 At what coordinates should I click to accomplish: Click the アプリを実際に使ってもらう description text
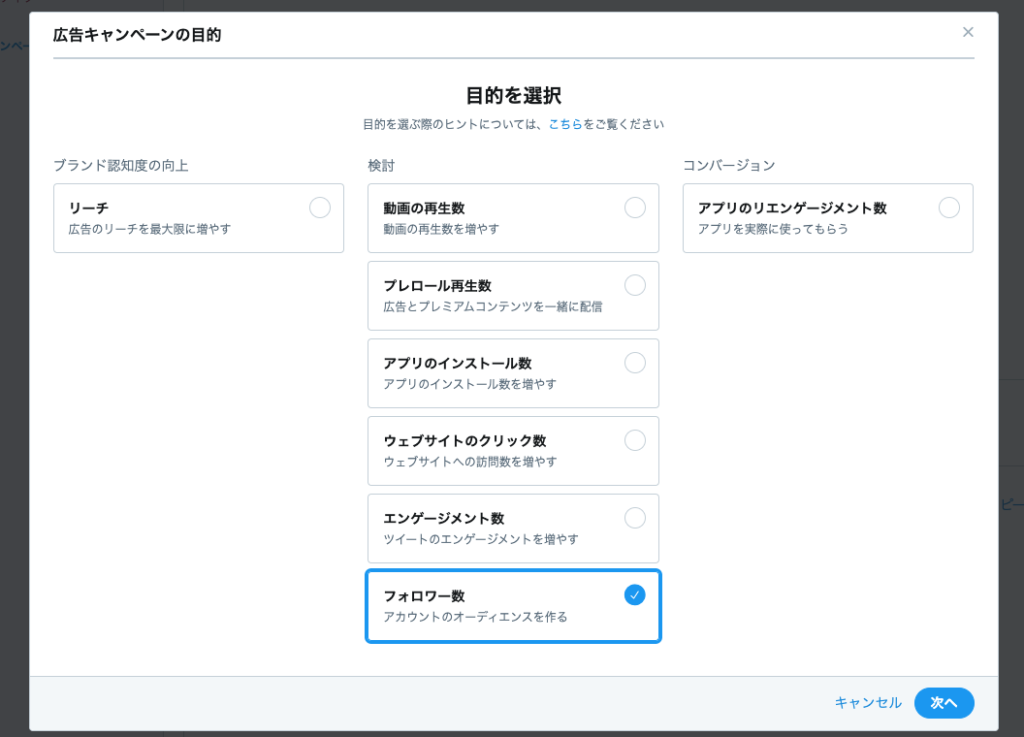(x=773, y=229)
